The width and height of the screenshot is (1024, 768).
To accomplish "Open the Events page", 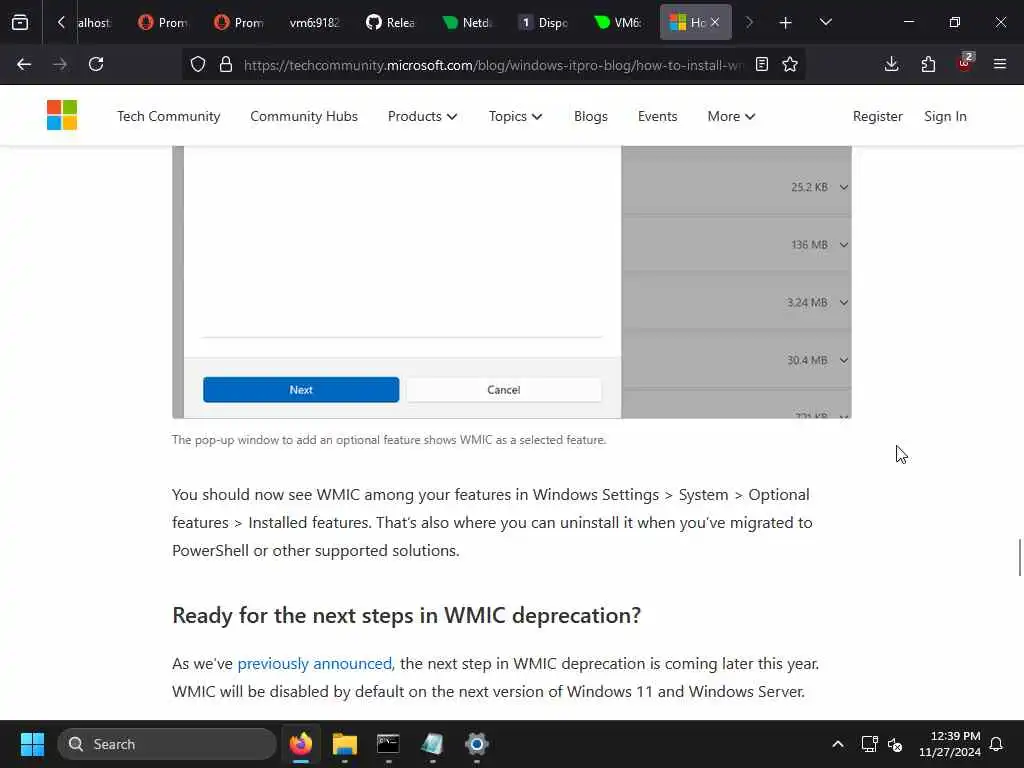I will tap(657, 116).
